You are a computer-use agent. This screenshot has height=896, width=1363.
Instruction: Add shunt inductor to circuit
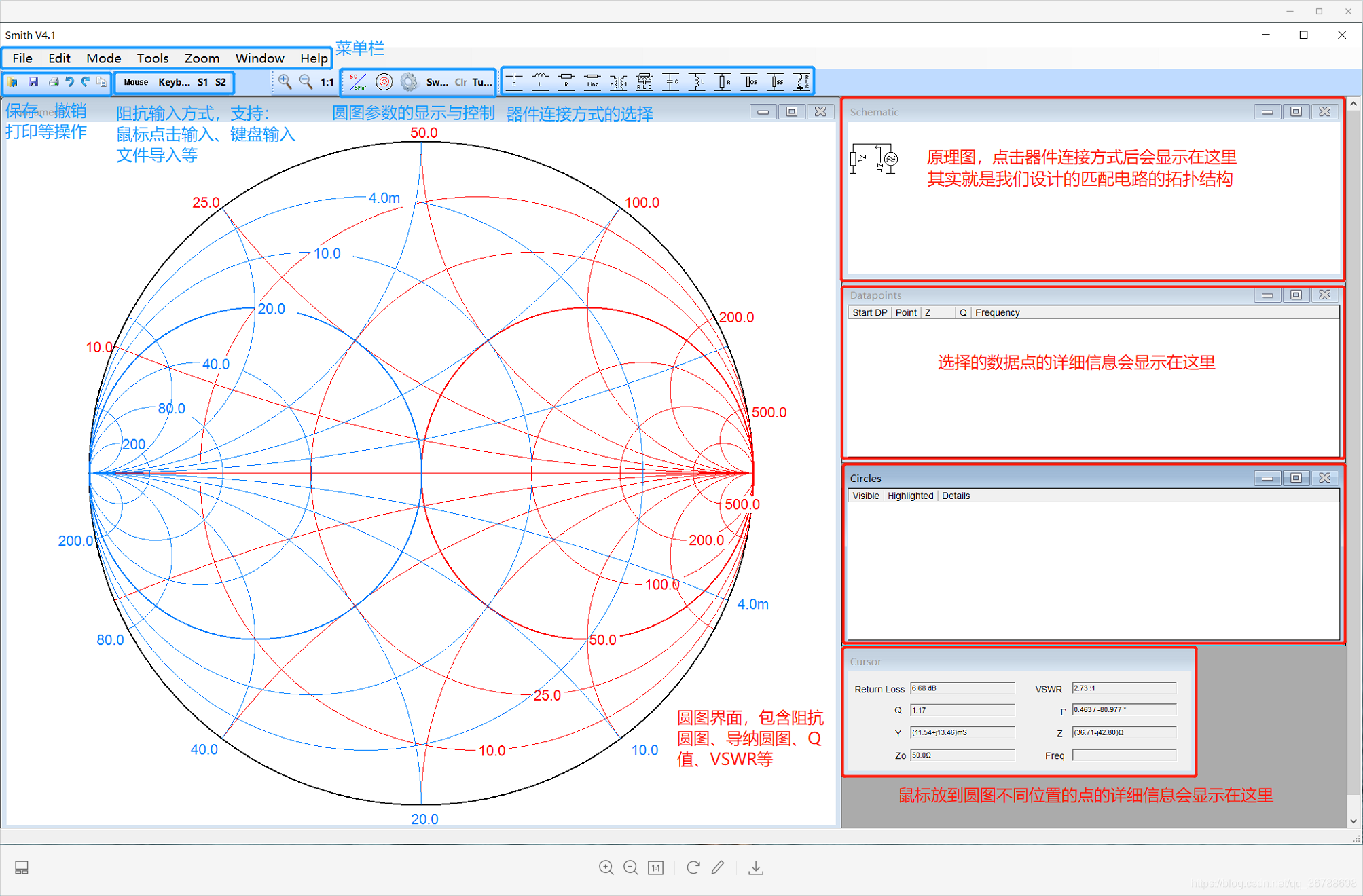pos(697,81)
